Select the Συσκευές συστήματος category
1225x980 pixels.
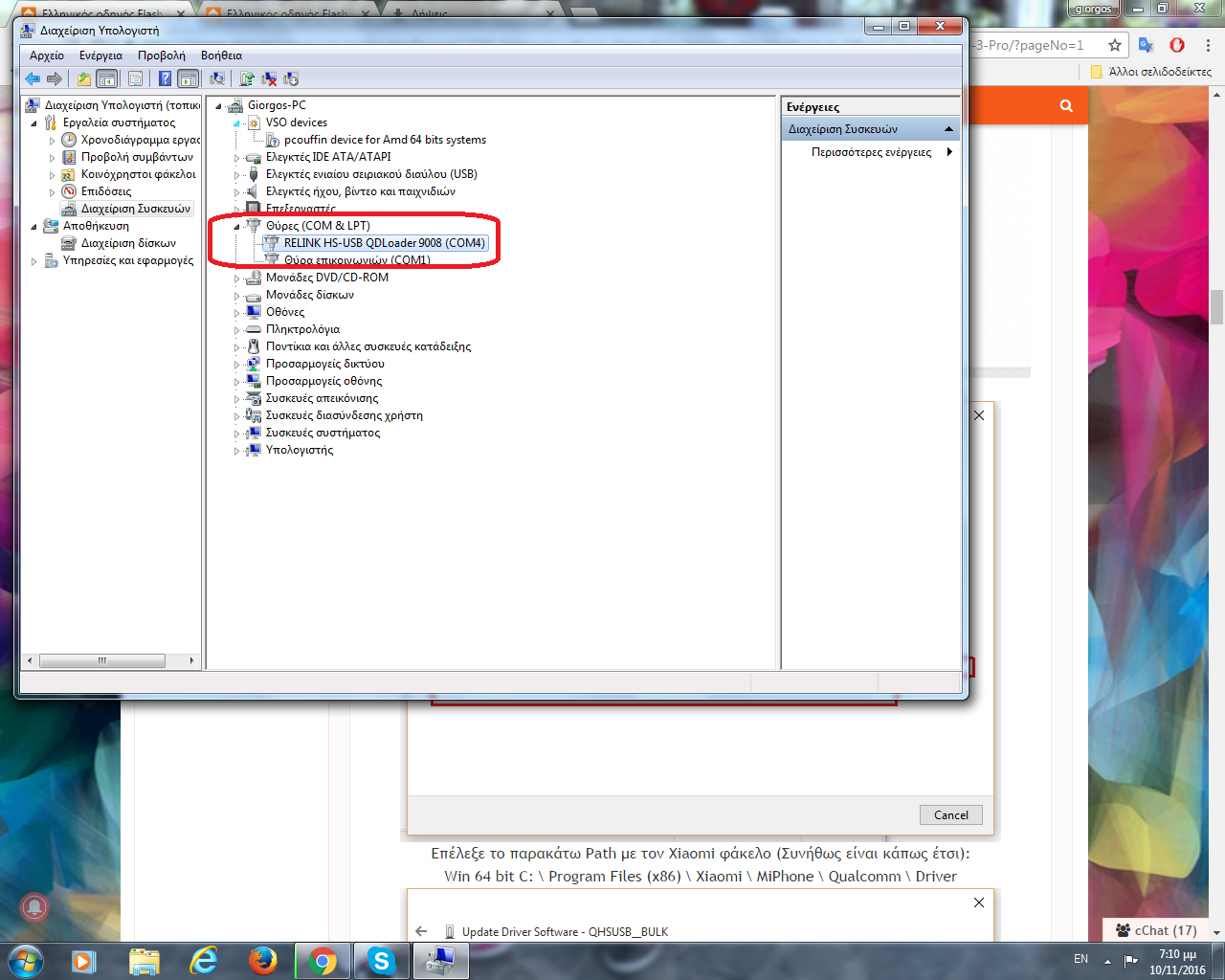click(x=323, y=433)
